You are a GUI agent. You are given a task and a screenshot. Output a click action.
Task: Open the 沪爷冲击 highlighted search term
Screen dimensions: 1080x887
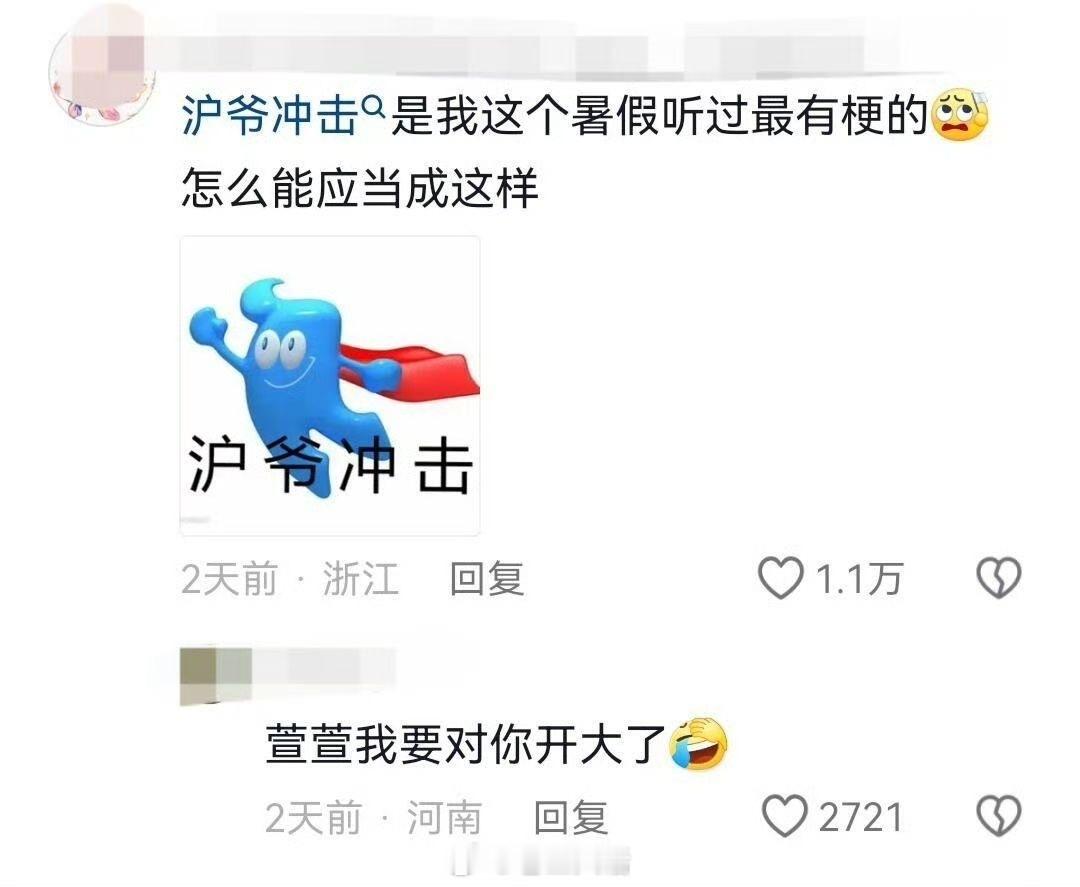point(270,116)
